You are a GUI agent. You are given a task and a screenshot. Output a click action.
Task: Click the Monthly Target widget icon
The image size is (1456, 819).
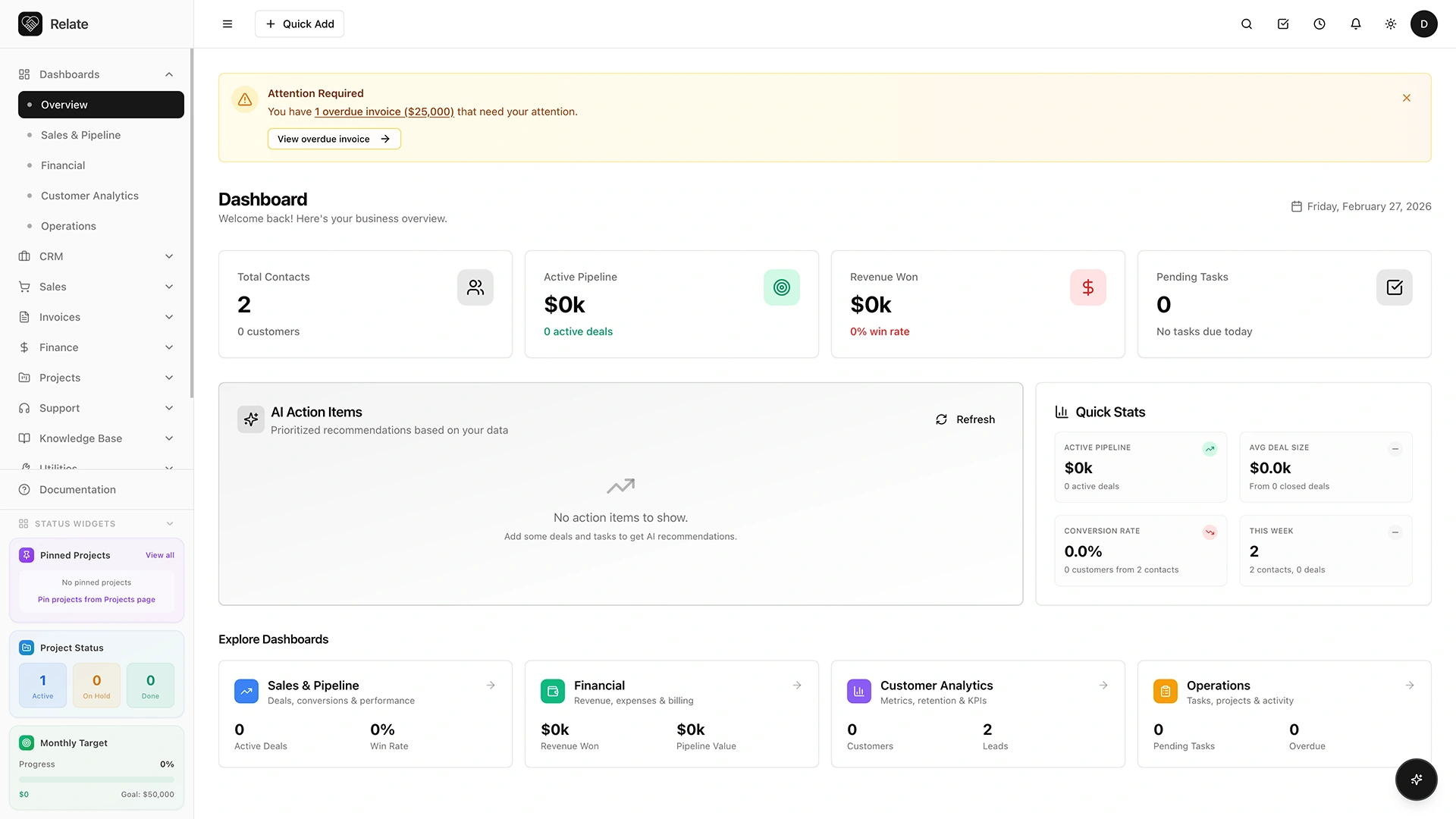(x=27, y=743)
